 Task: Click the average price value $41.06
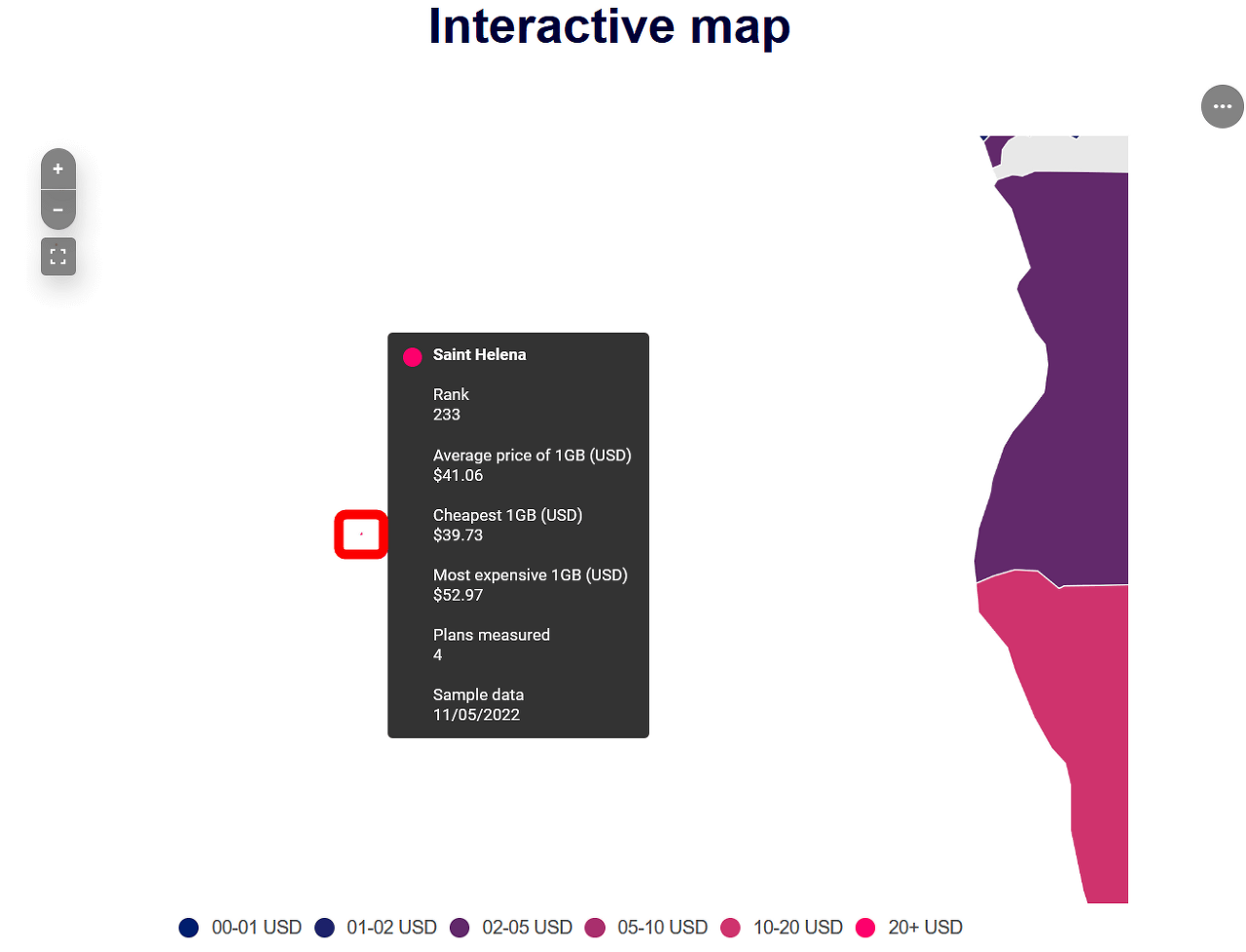[x=458, y=475]
